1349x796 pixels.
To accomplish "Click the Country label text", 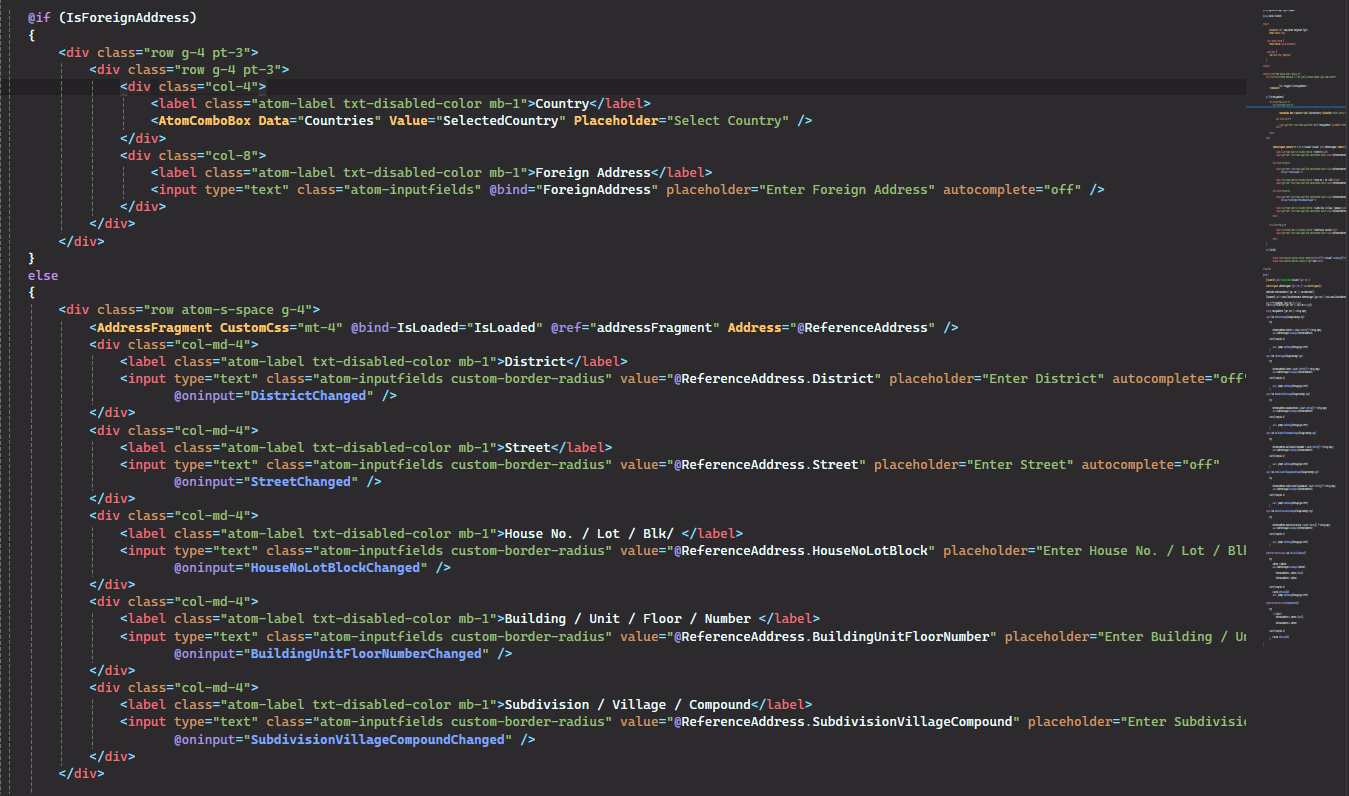I will (x=562, y=103).
